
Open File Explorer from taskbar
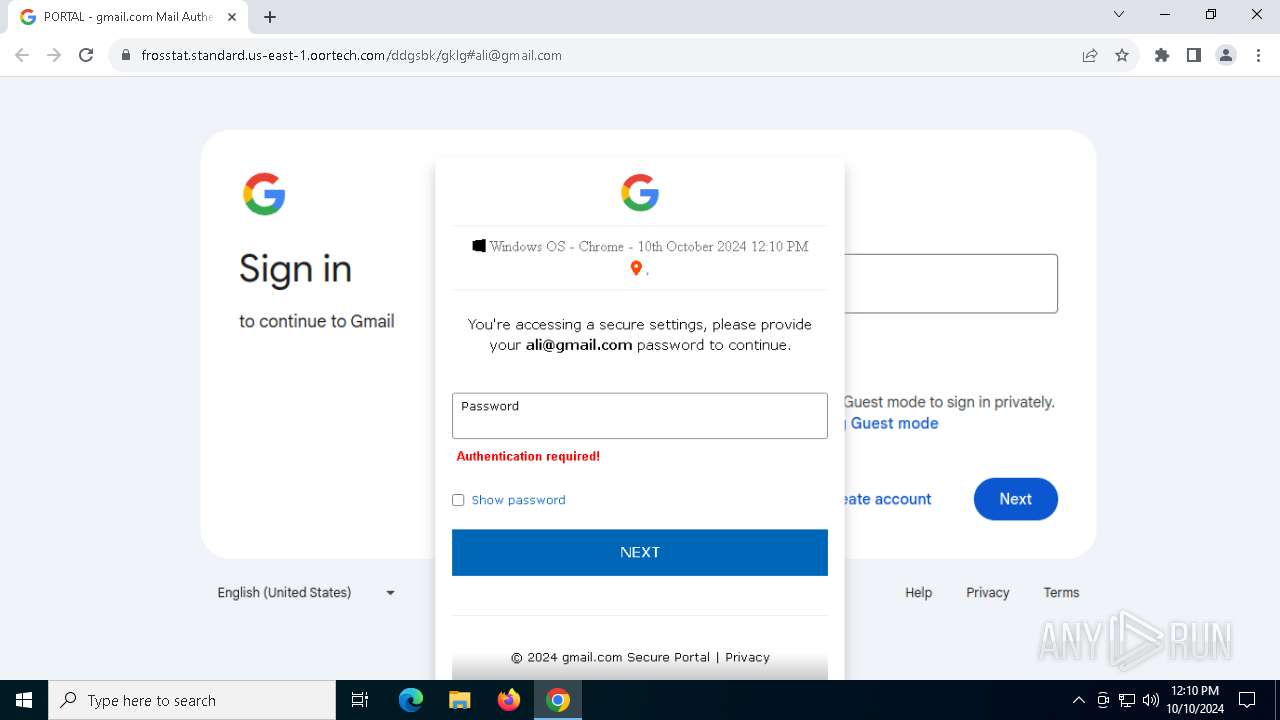point(459,700)
